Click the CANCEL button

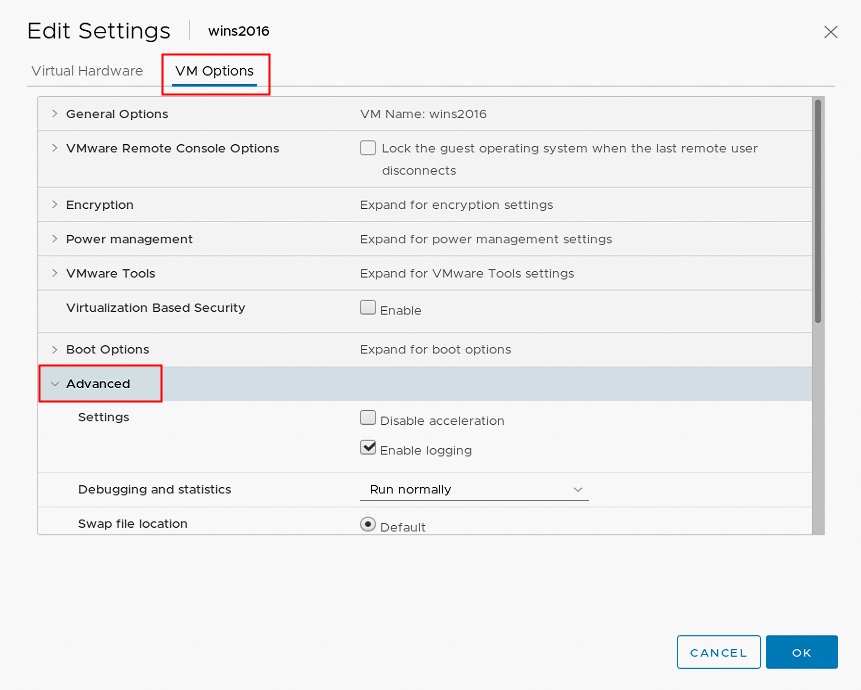[x=718, y=652]
